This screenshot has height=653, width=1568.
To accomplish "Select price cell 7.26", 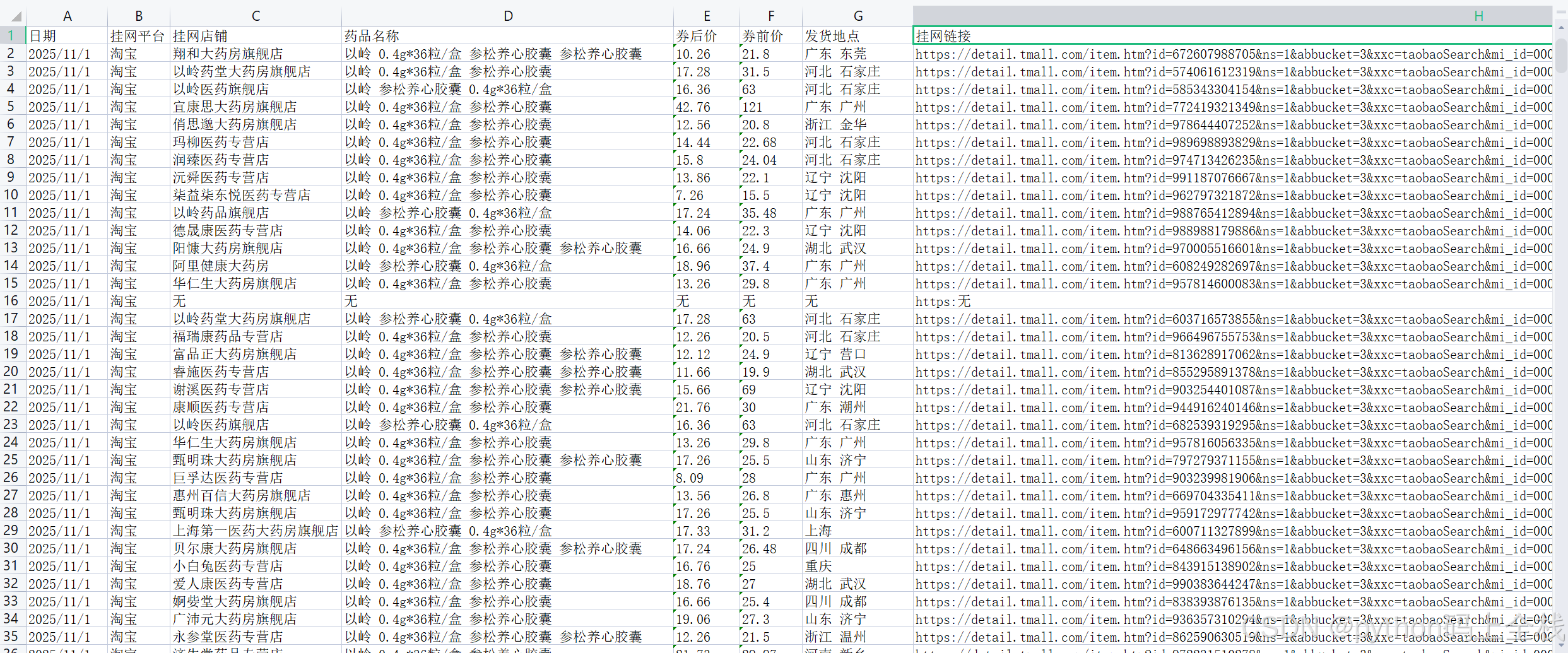I will pyautogui.click(x=707, y=195).
